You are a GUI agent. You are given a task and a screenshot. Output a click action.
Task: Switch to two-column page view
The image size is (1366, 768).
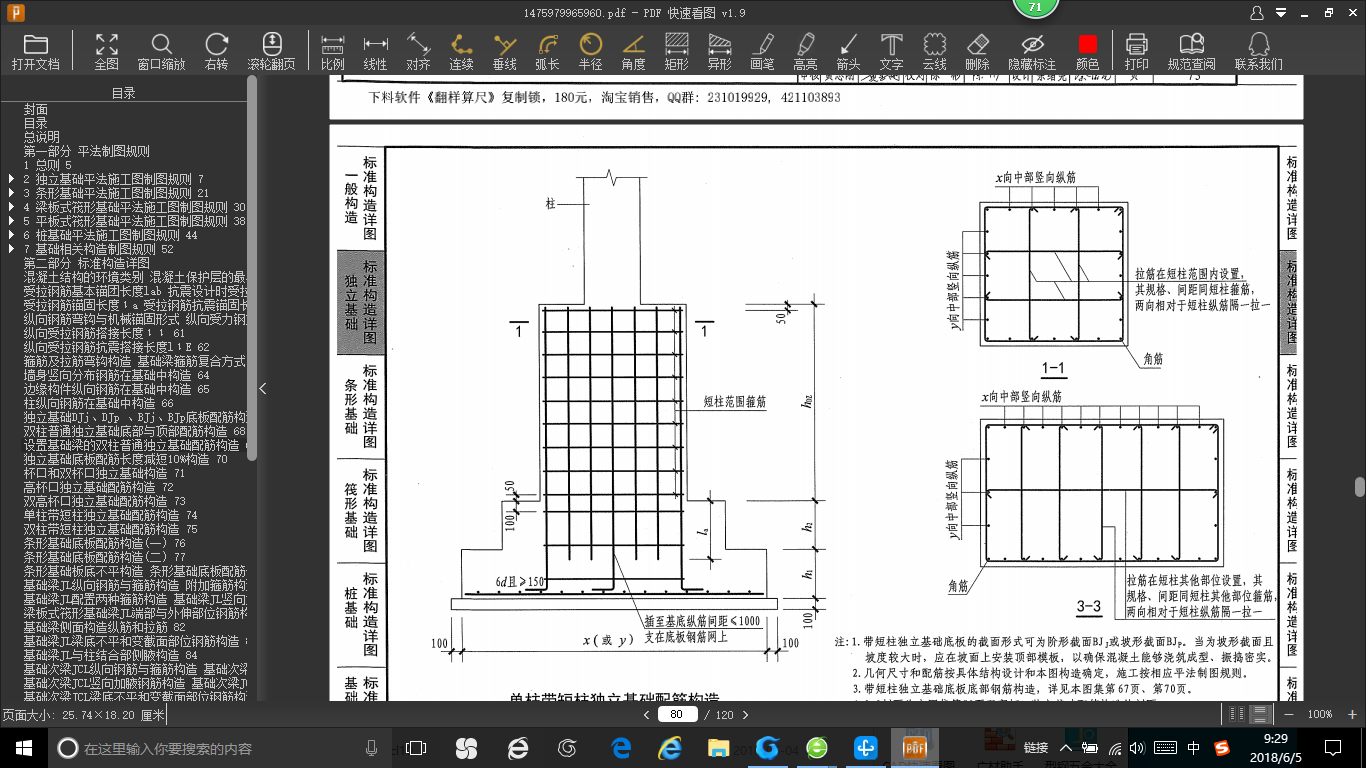(x=1238, y=714)
